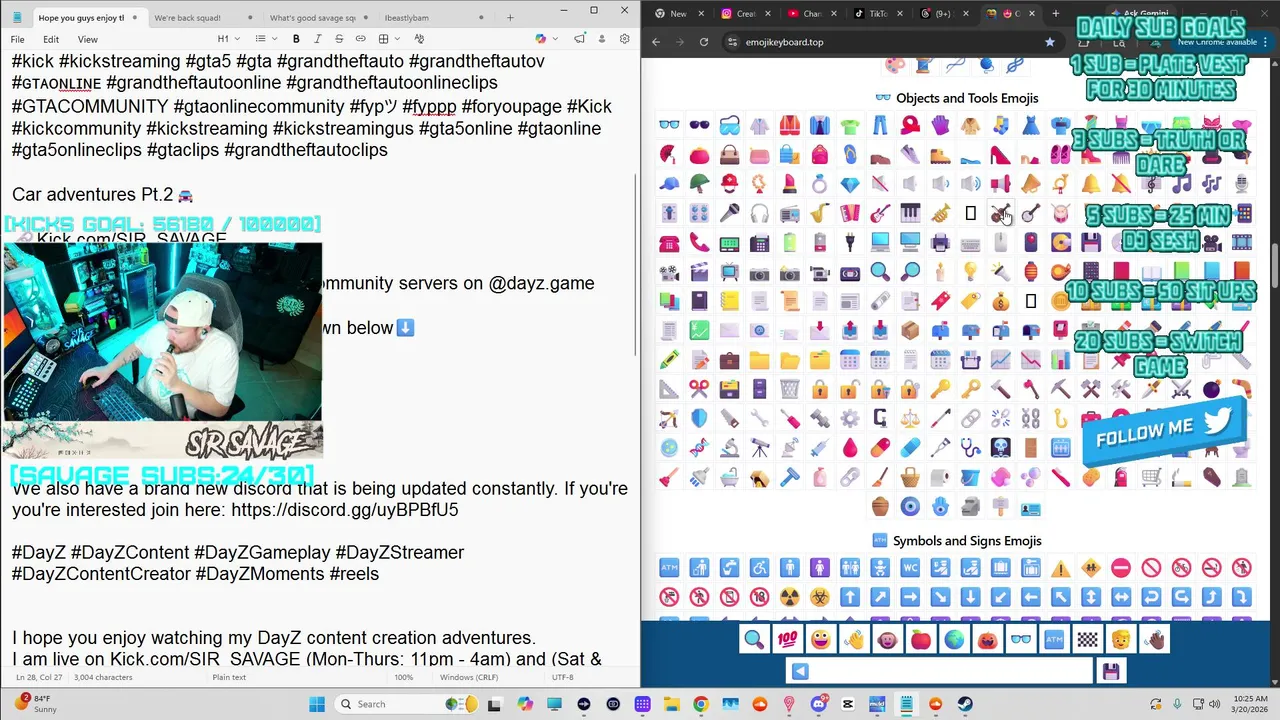Open the table dropdown in Notepad
The width and height of the screenshot is (1280, 720).
[390, 38]
